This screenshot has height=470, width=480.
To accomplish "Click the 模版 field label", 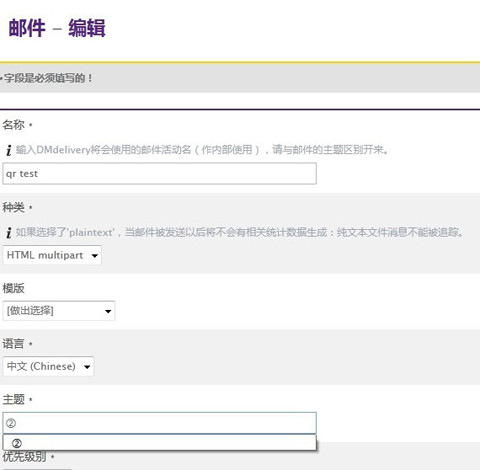I will coord(13,288).
